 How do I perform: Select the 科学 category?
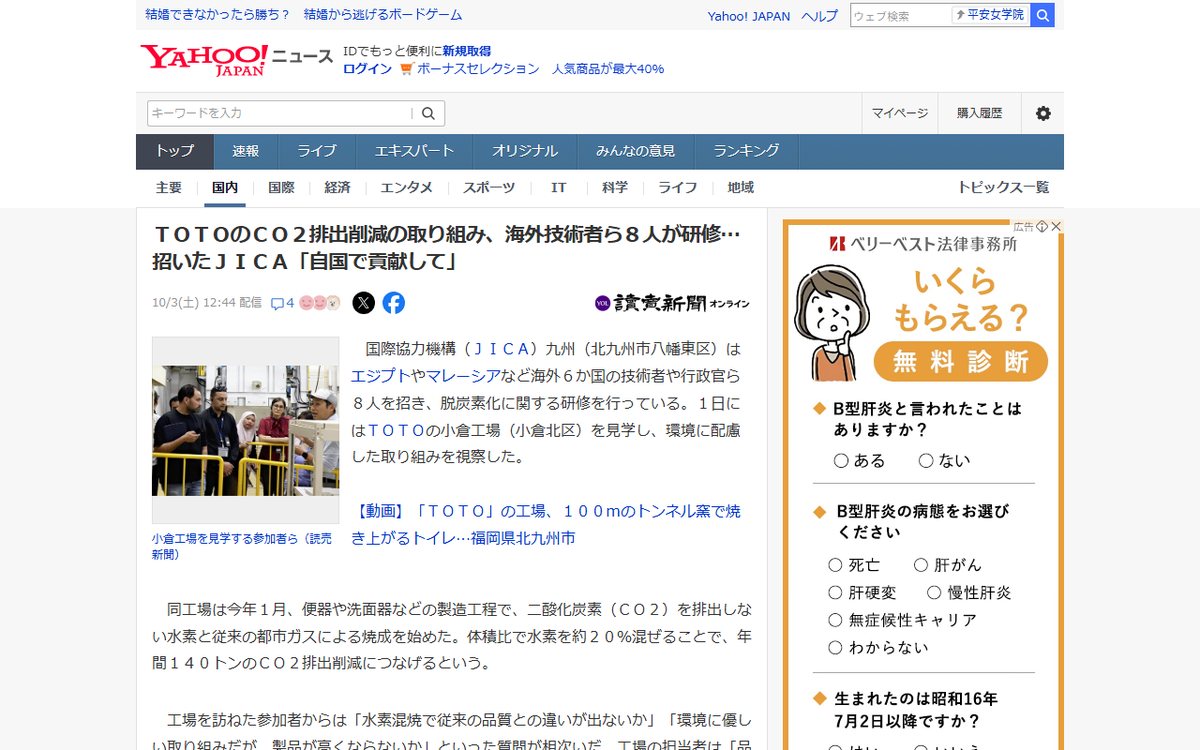(x=615, y=188)
